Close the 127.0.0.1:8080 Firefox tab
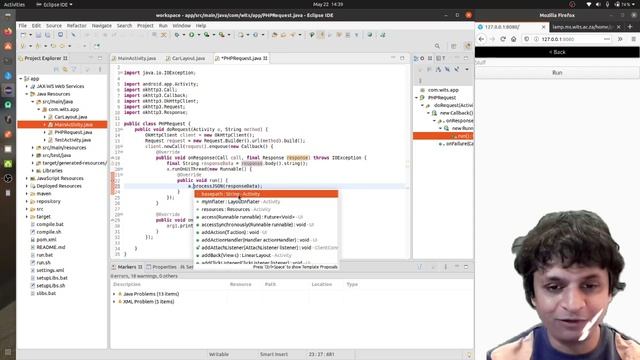The height and width of the screenshot is (360, 640). coord(543,27)
